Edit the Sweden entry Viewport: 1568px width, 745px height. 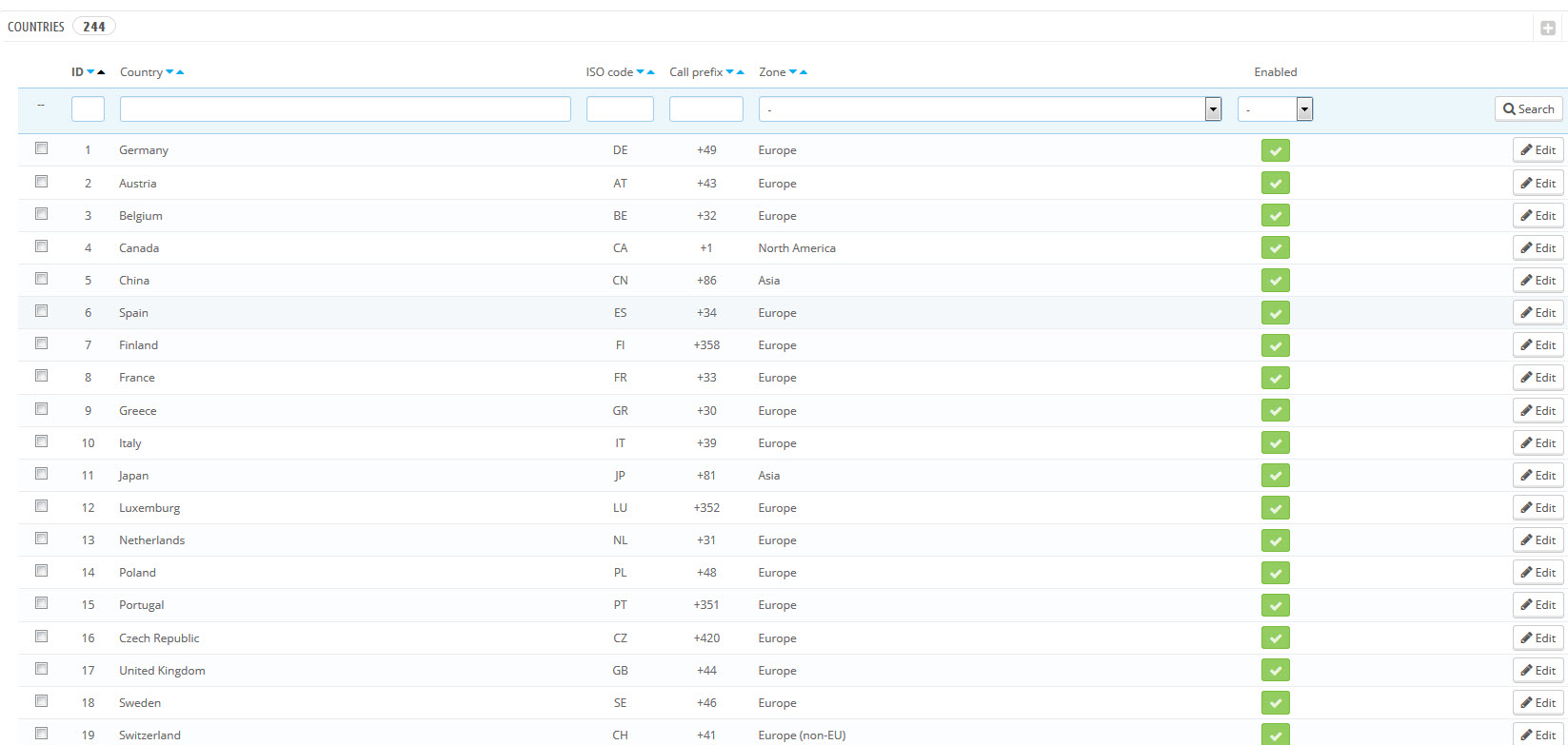[1538, 703]
